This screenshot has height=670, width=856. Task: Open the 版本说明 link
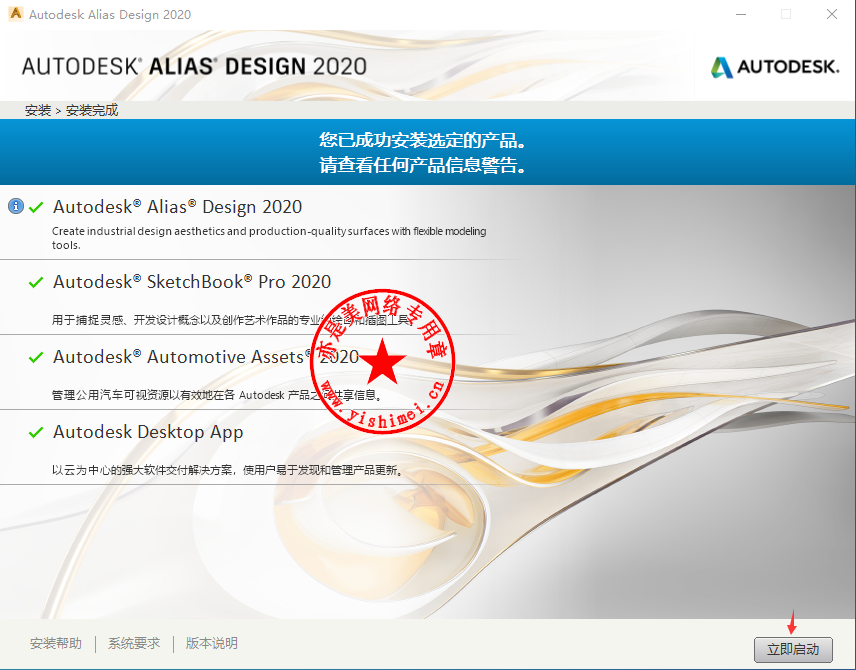(212, 643)
